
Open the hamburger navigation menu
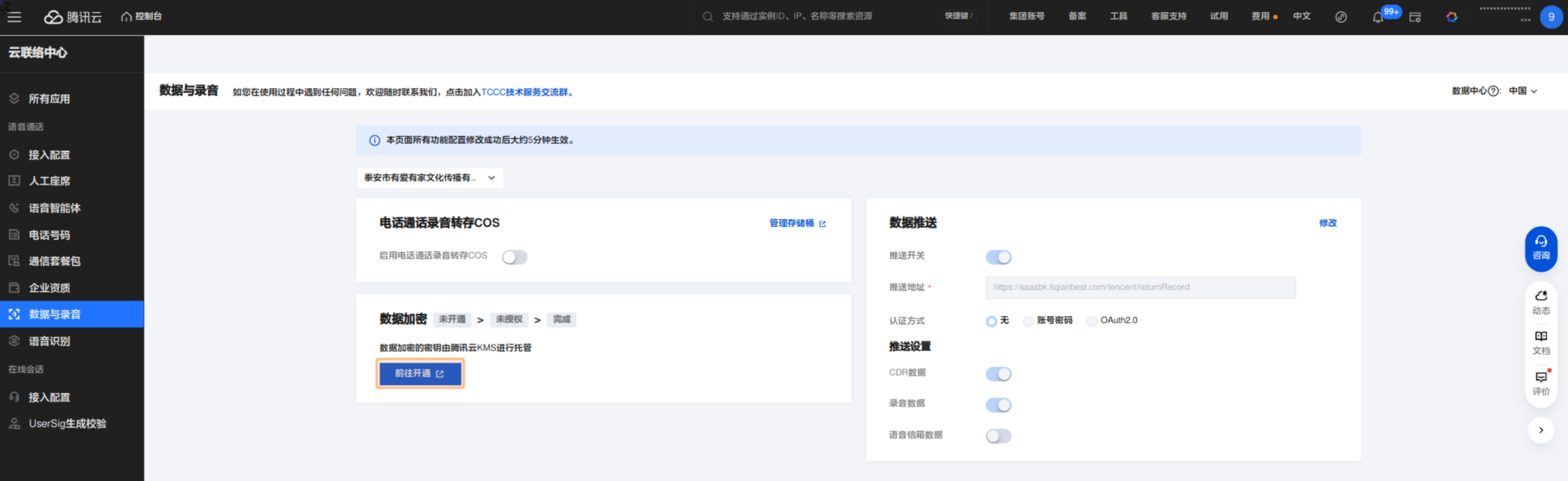click(x=14, y=17)
